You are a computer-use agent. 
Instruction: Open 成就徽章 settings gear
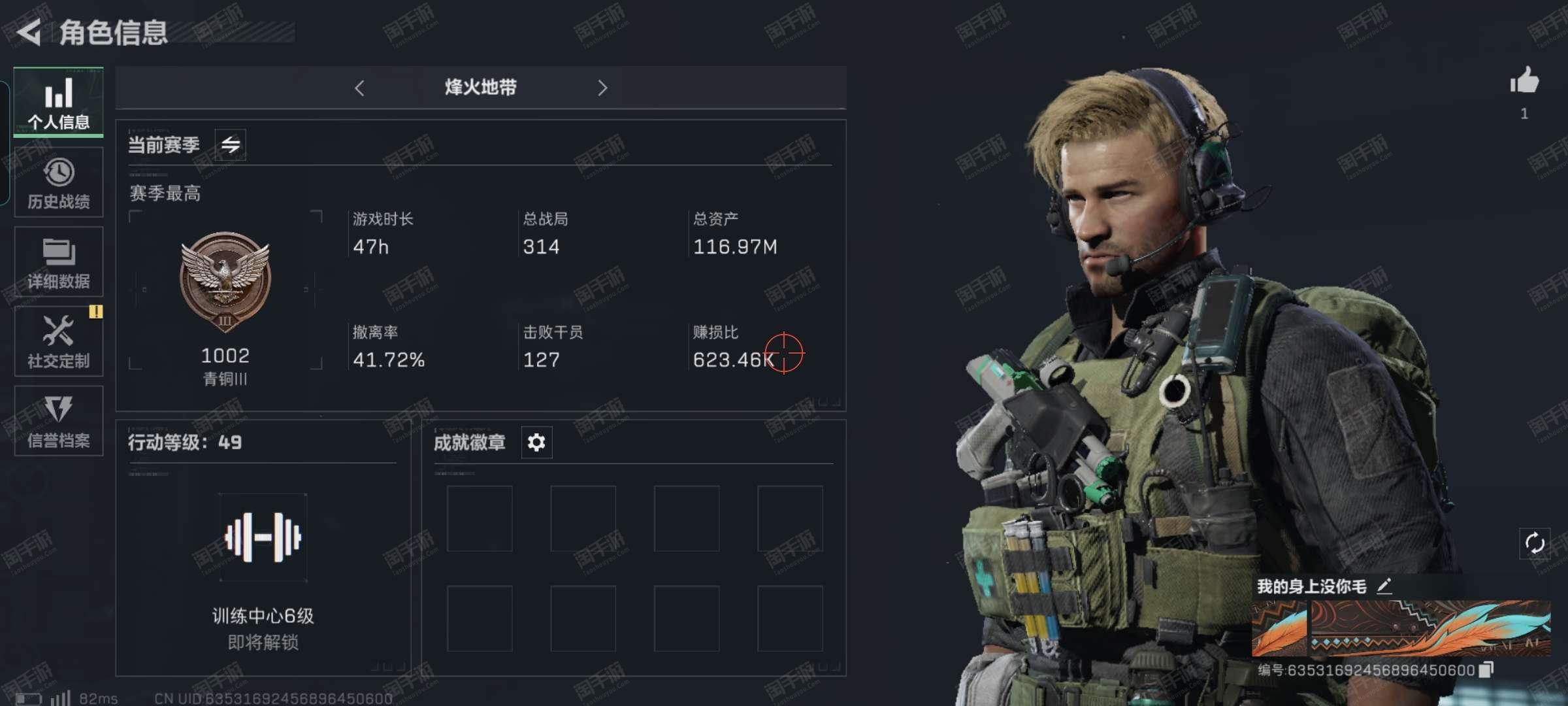(x=536, y=443)
